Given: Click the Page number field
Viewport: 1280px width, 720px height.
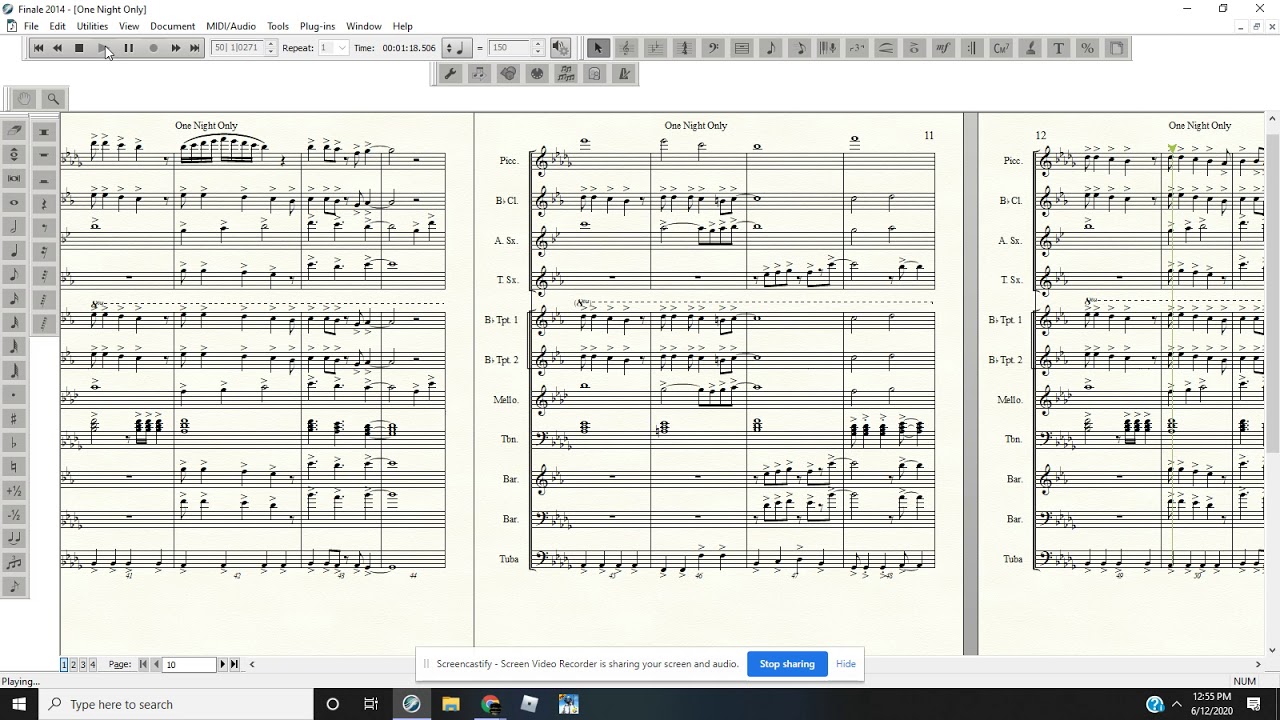Looking at the screenshot, I should pyautogui.click(x=190, y=664).
